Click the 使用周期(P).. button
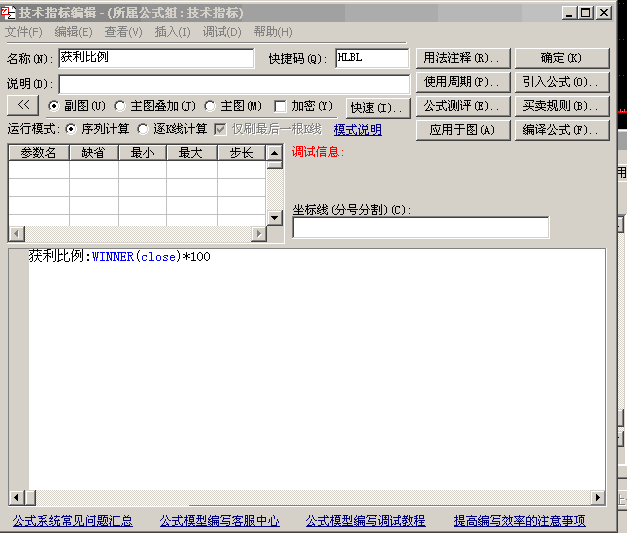This screenshot has height=533, width=627. [463, 82]
